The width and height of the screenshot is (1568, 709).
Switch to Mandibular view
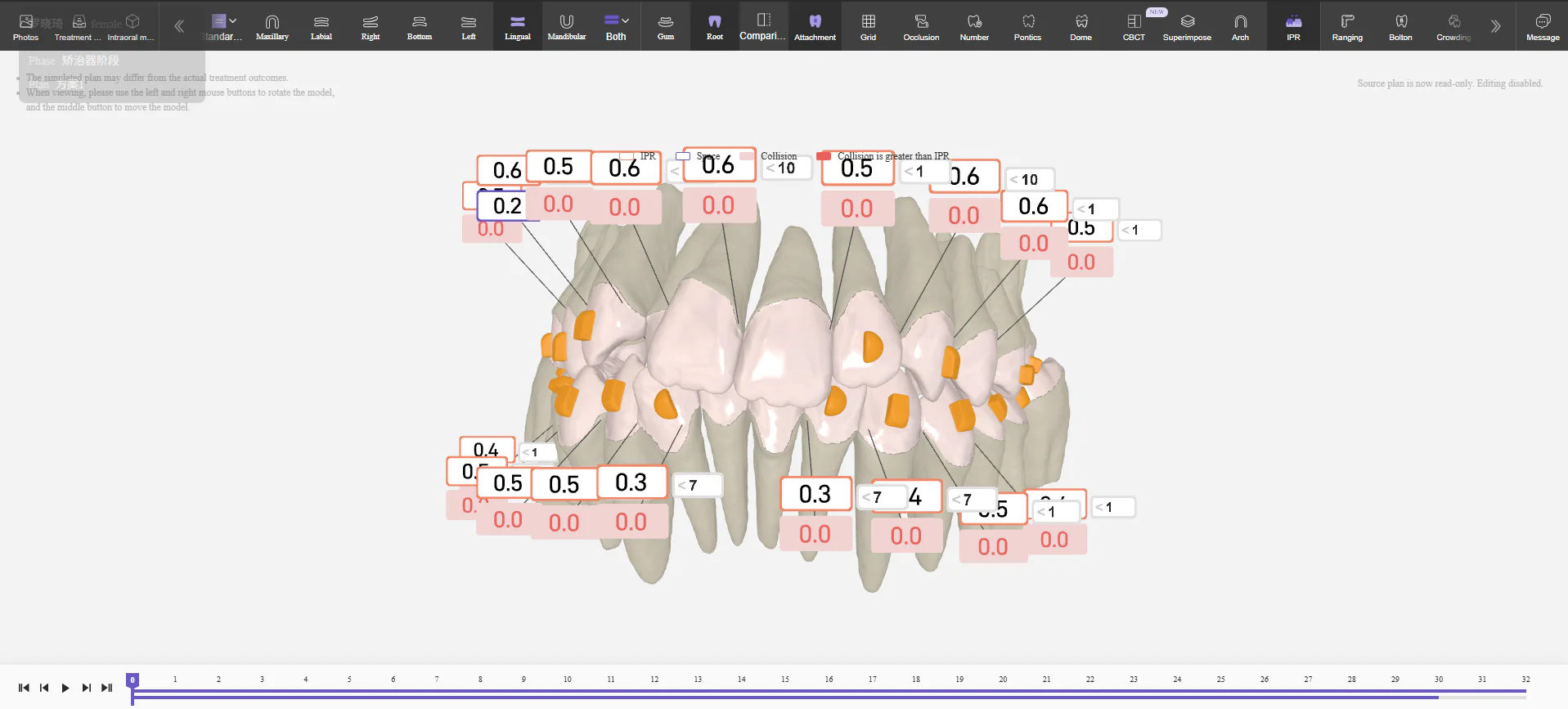pos(567,27)
